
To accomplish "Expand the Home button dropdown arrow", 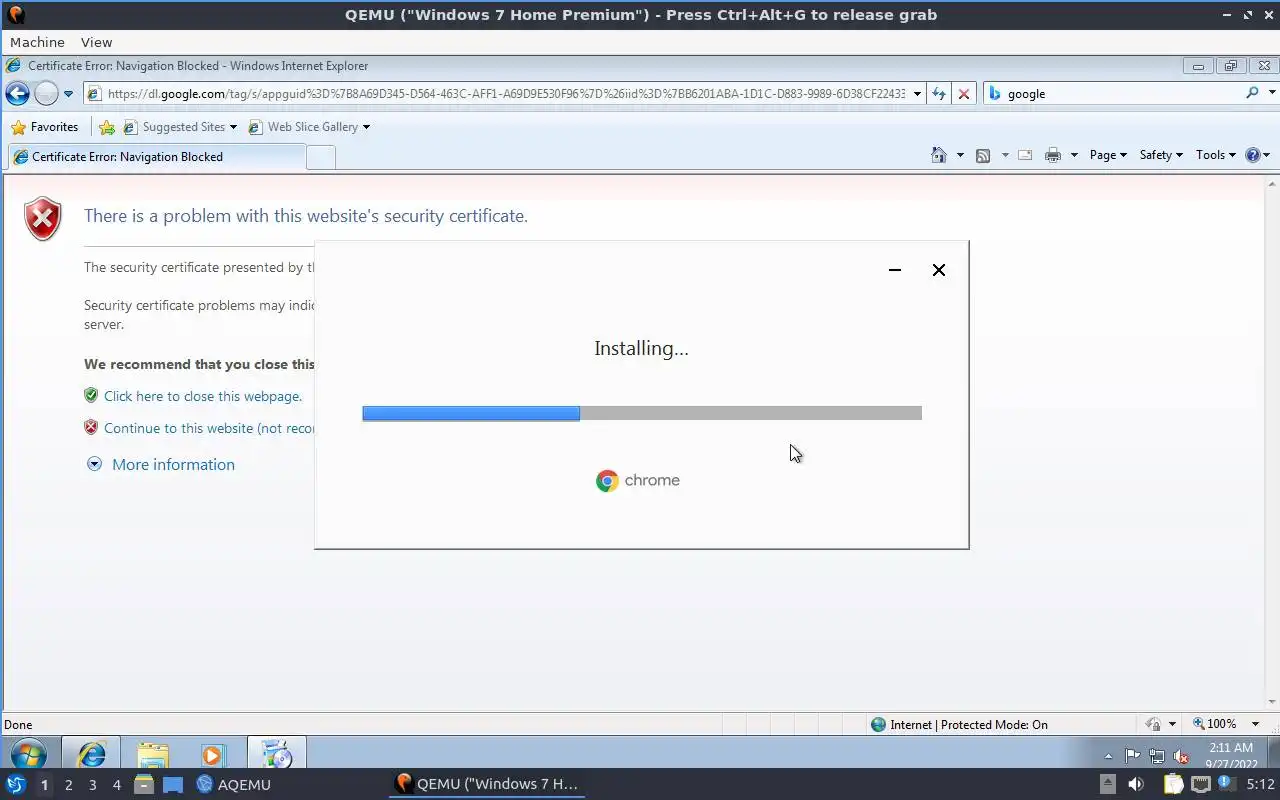I will (960, 155).
